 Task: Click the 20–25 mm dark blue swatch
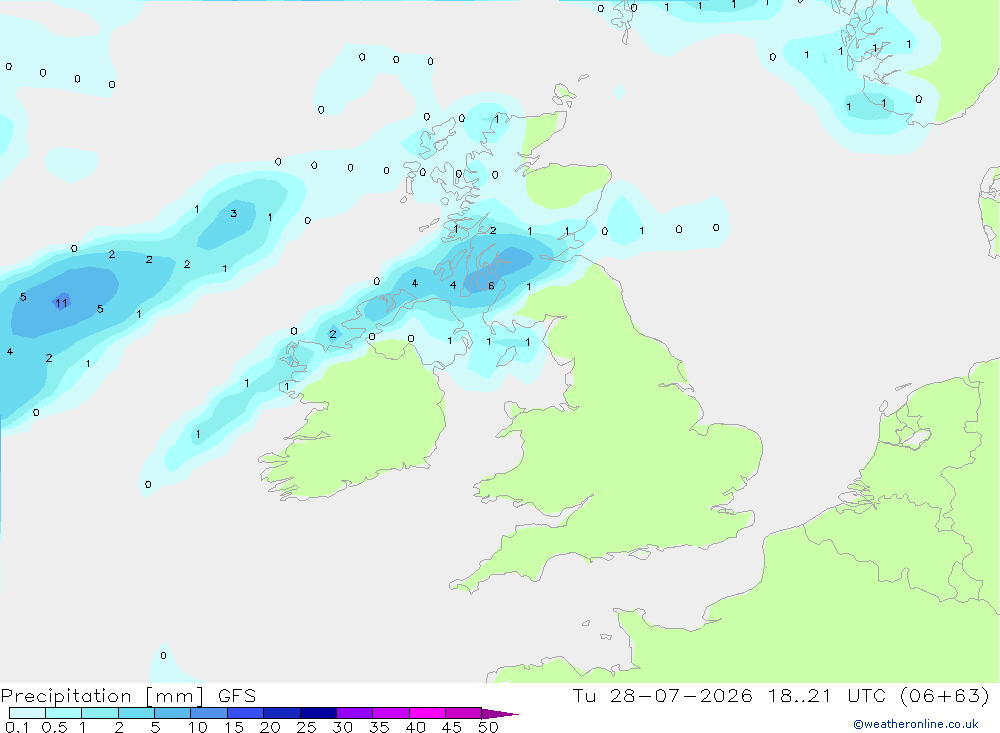(x=281, y=713)
